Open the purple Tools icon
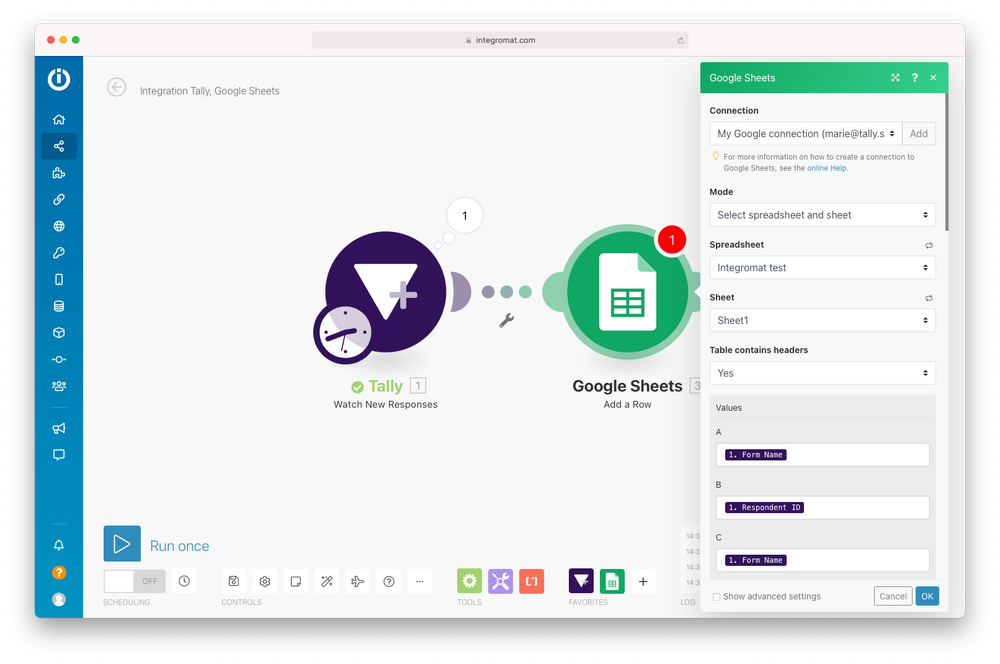The width and height of the screenshot is (1000, 664). 501,581
